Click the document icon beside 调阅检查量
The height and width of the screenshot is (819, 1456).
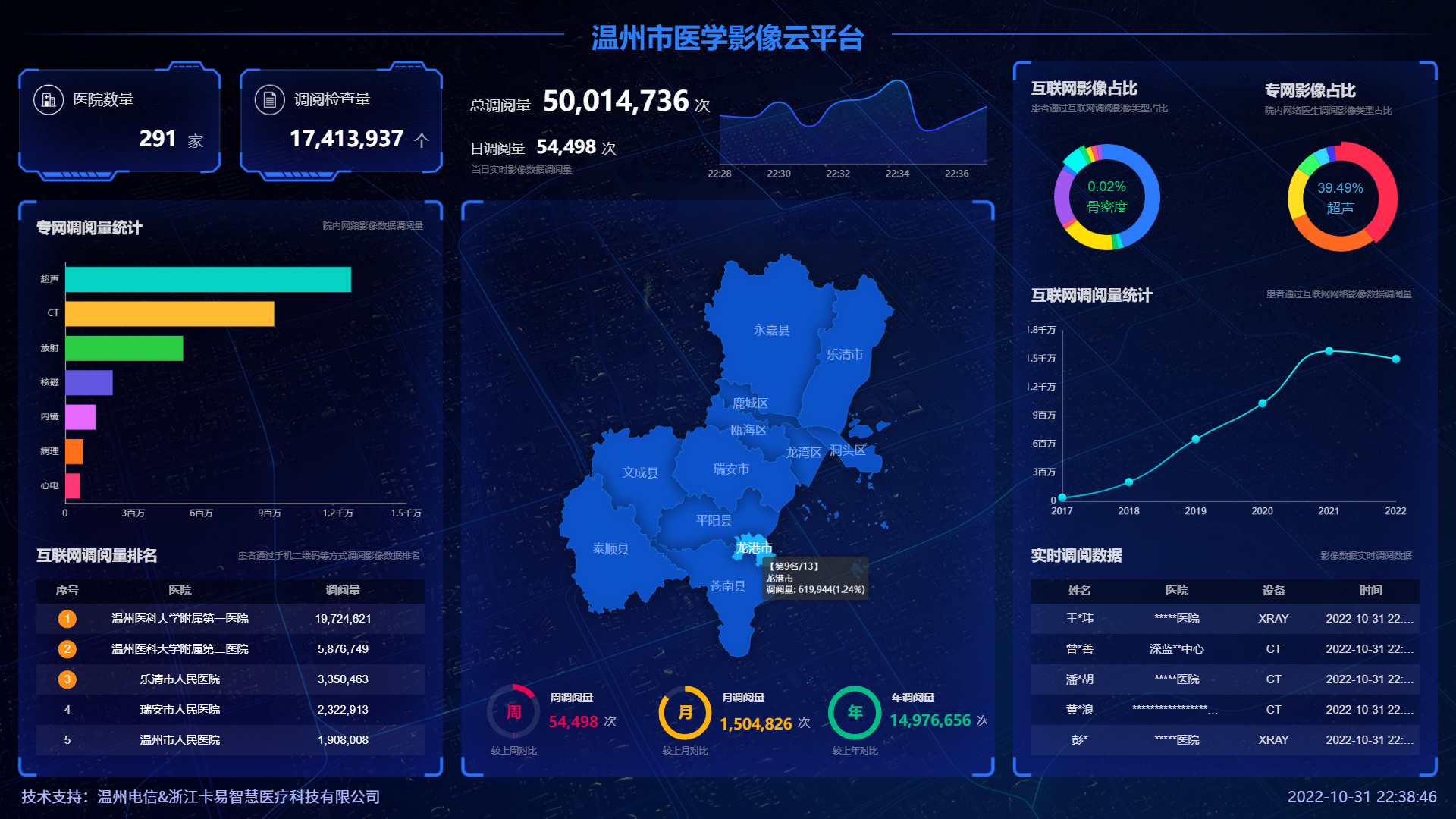(269, 100)
